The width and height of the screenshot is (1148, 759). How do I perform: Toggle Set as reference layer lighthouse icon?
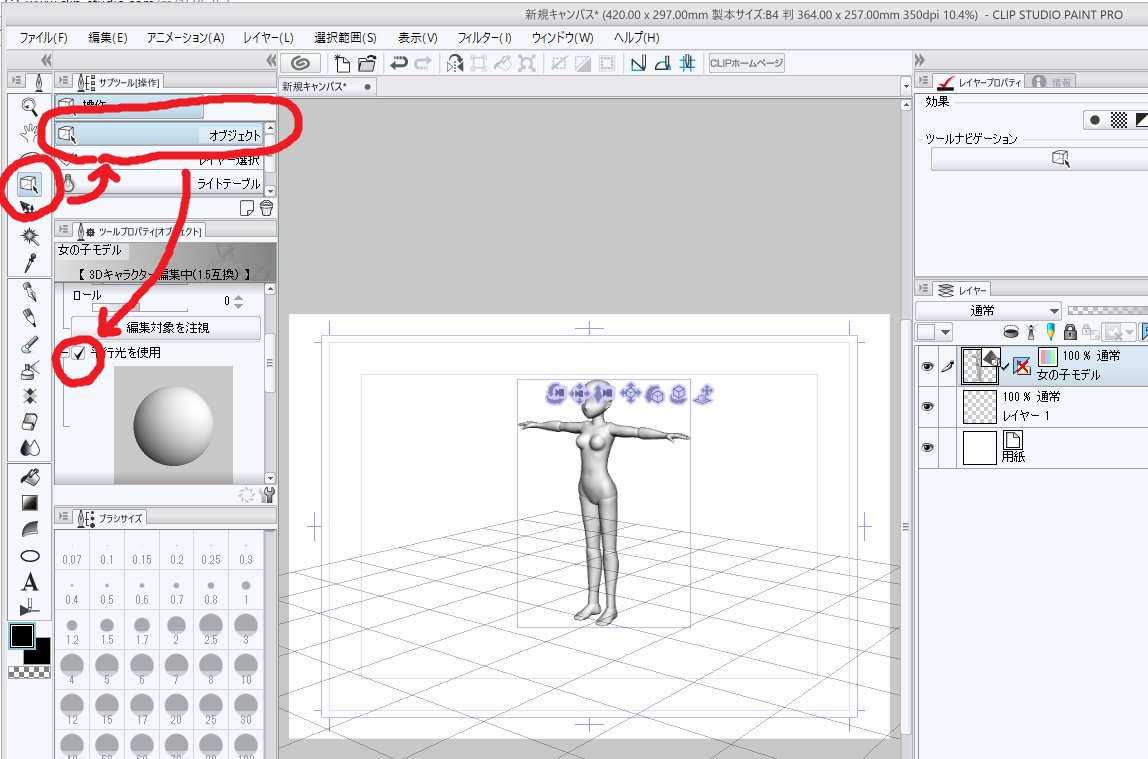pyautogui.click(x=1032, y=332)
